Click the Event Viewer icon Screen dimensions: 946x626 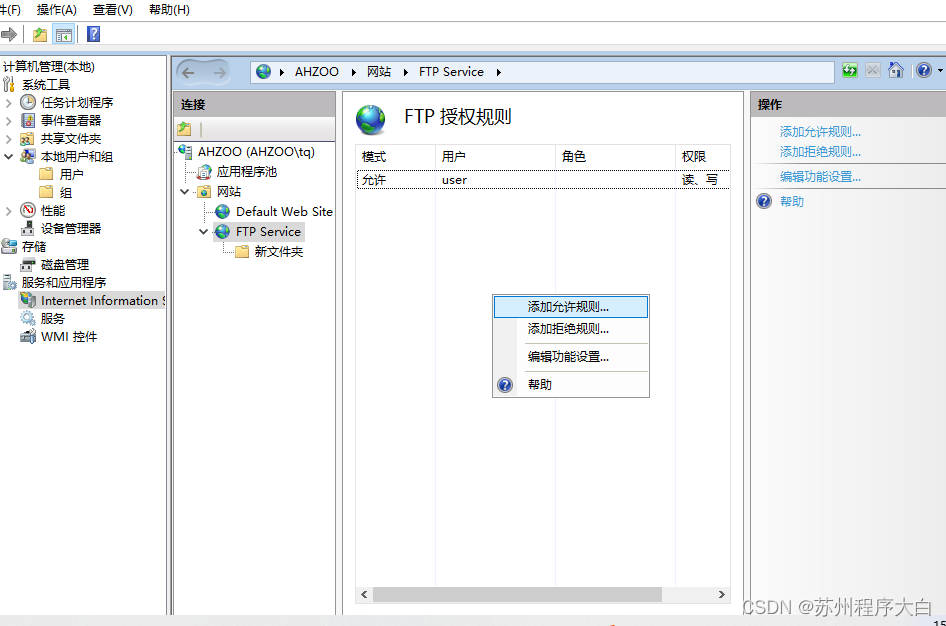coord(28,121)
